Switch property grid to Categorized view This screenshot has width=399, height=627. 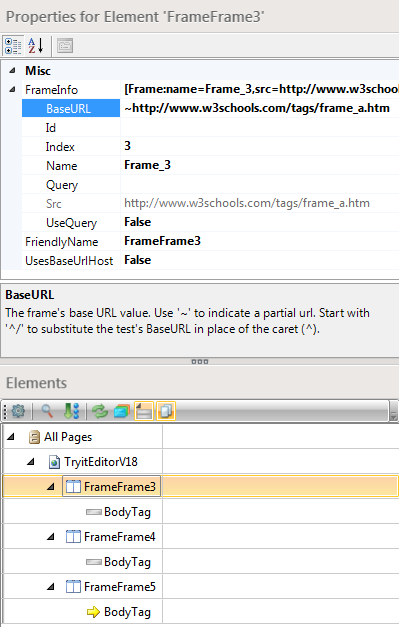point(13,46)
